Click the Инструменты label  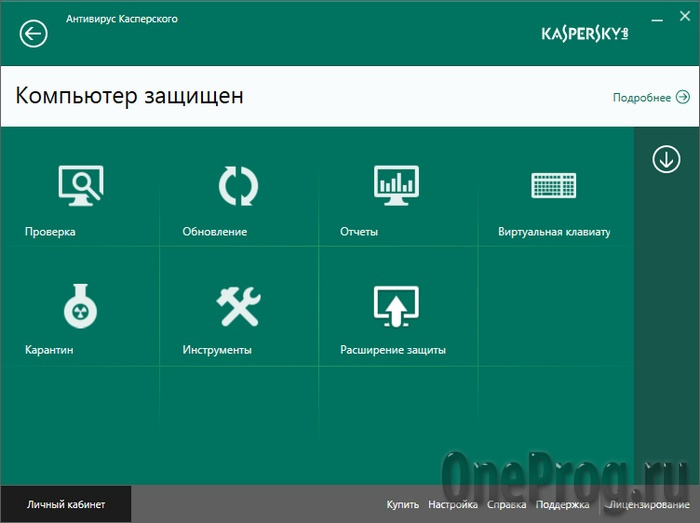pyautogui.click(x=217, y=349)
